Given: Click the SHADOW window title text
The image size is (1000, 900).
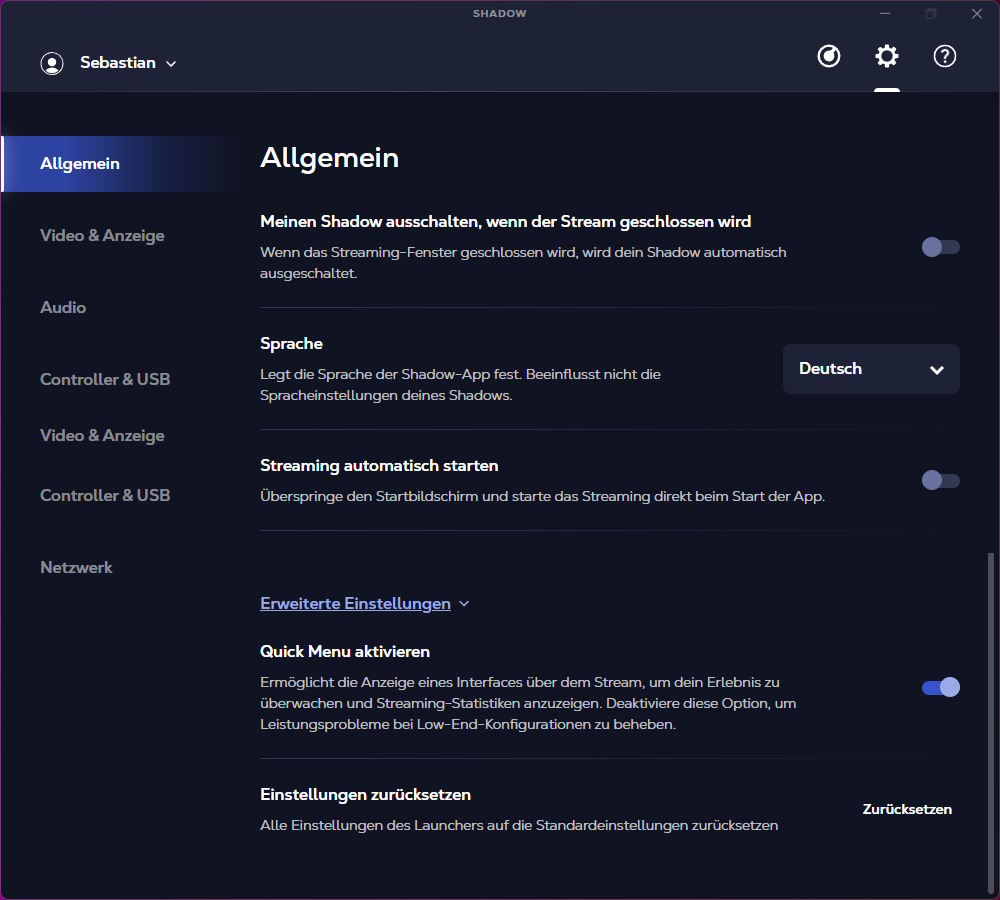Looking at the screenshot, I should tap(499, 13).
